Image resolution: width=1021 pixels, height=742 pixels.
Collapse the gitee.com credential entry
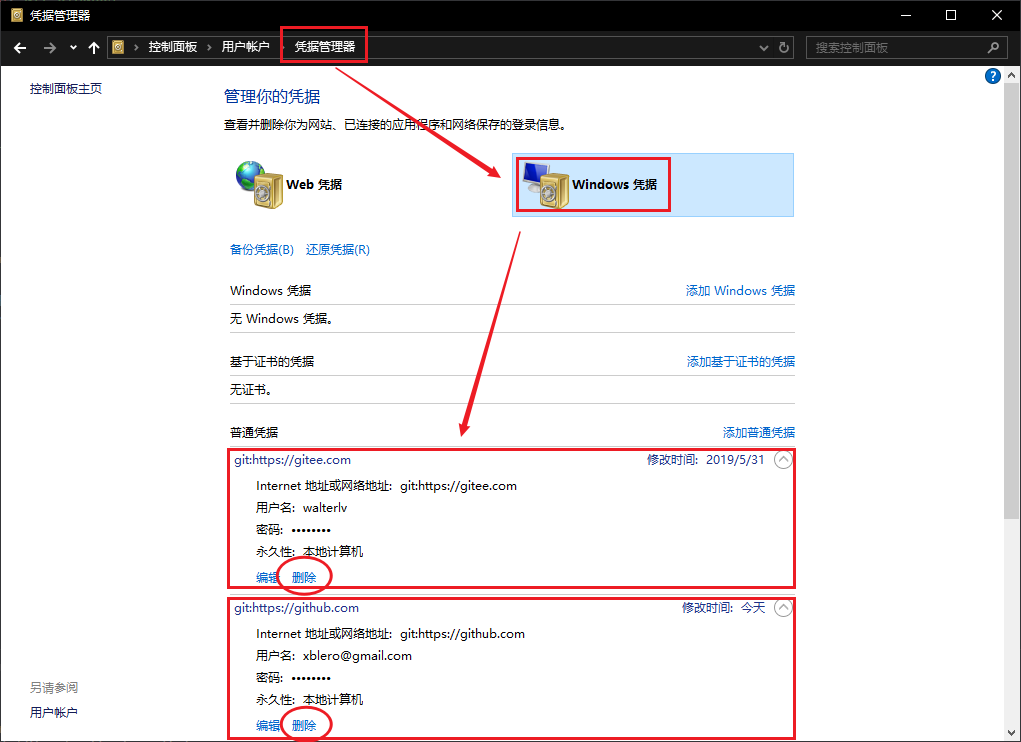783,460
